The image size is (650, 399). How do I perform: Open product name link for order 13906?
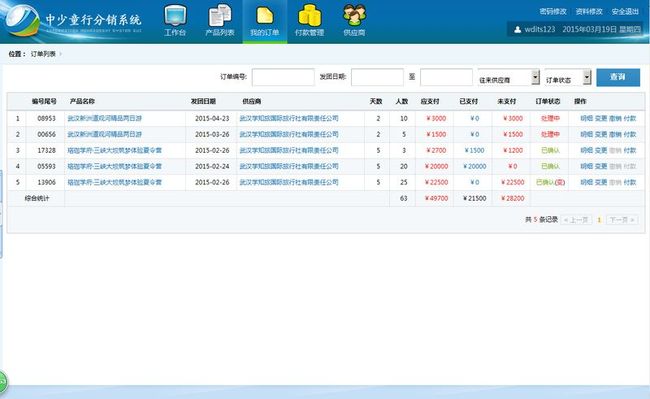(x=115, y=182)
